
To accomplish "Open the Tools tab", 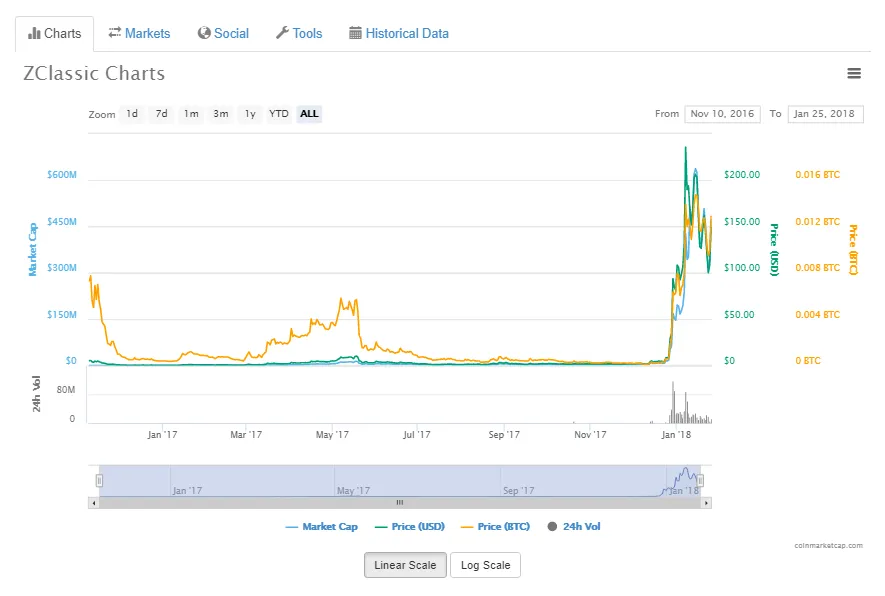I will click(299, 33).
